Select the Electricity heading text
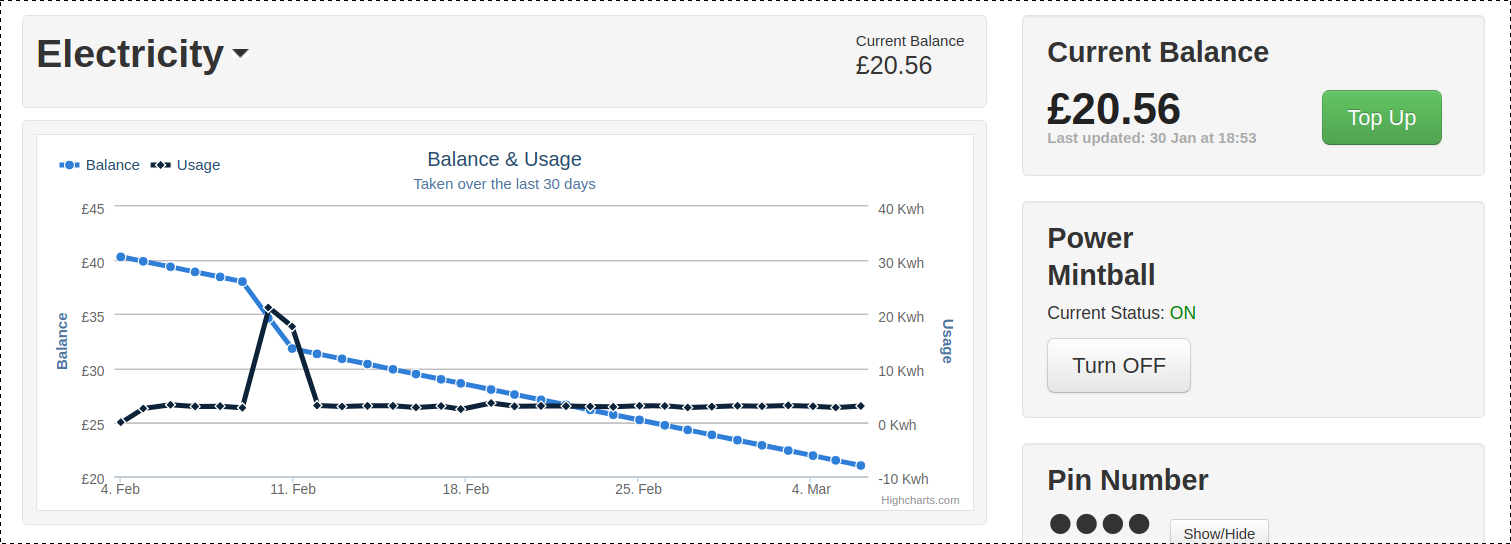The height and width of the screenshot is (544, 1511). [130, 54]
